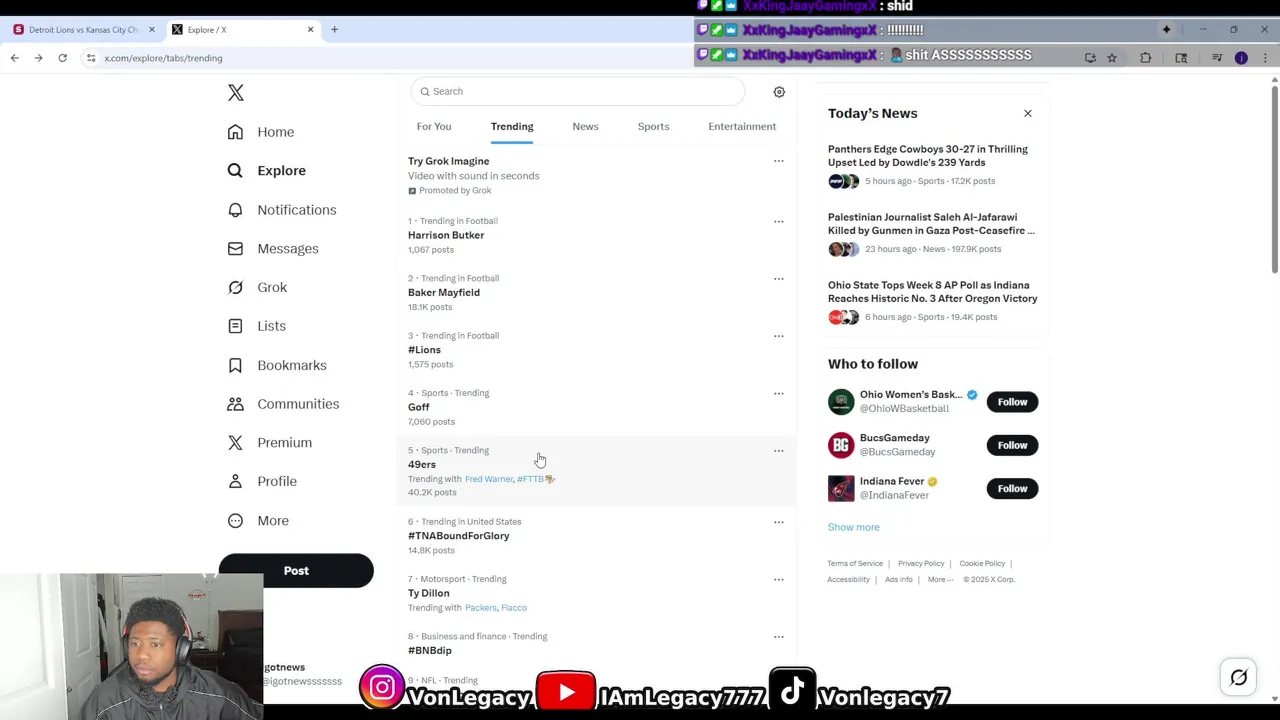Viewport: 1280px width, 720px height.
Task: Open more options for Baker Mayfield trend
Action: click(778, 279)
